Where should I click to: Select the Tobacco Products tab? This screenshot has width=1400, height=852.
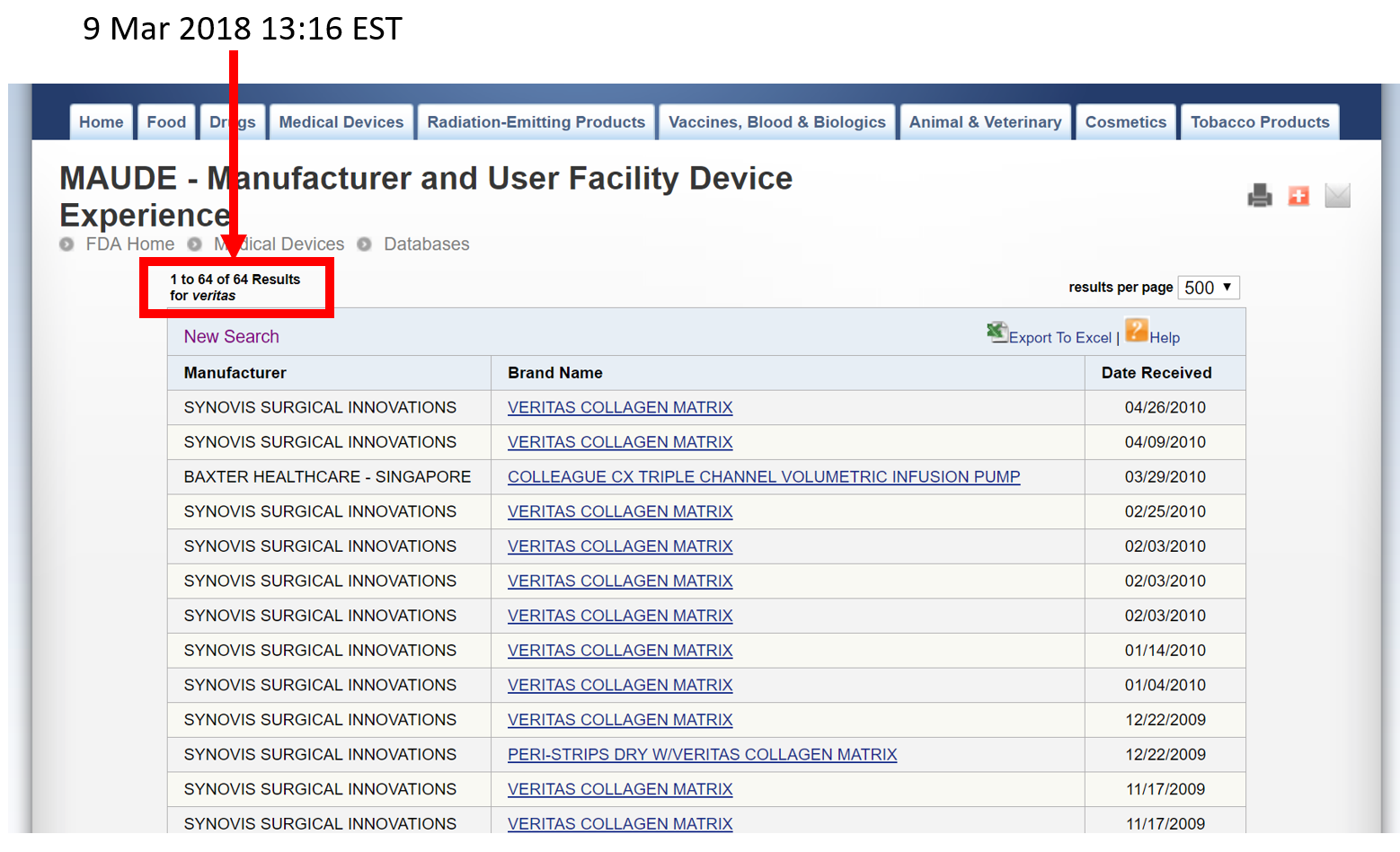click(1259, 121)
